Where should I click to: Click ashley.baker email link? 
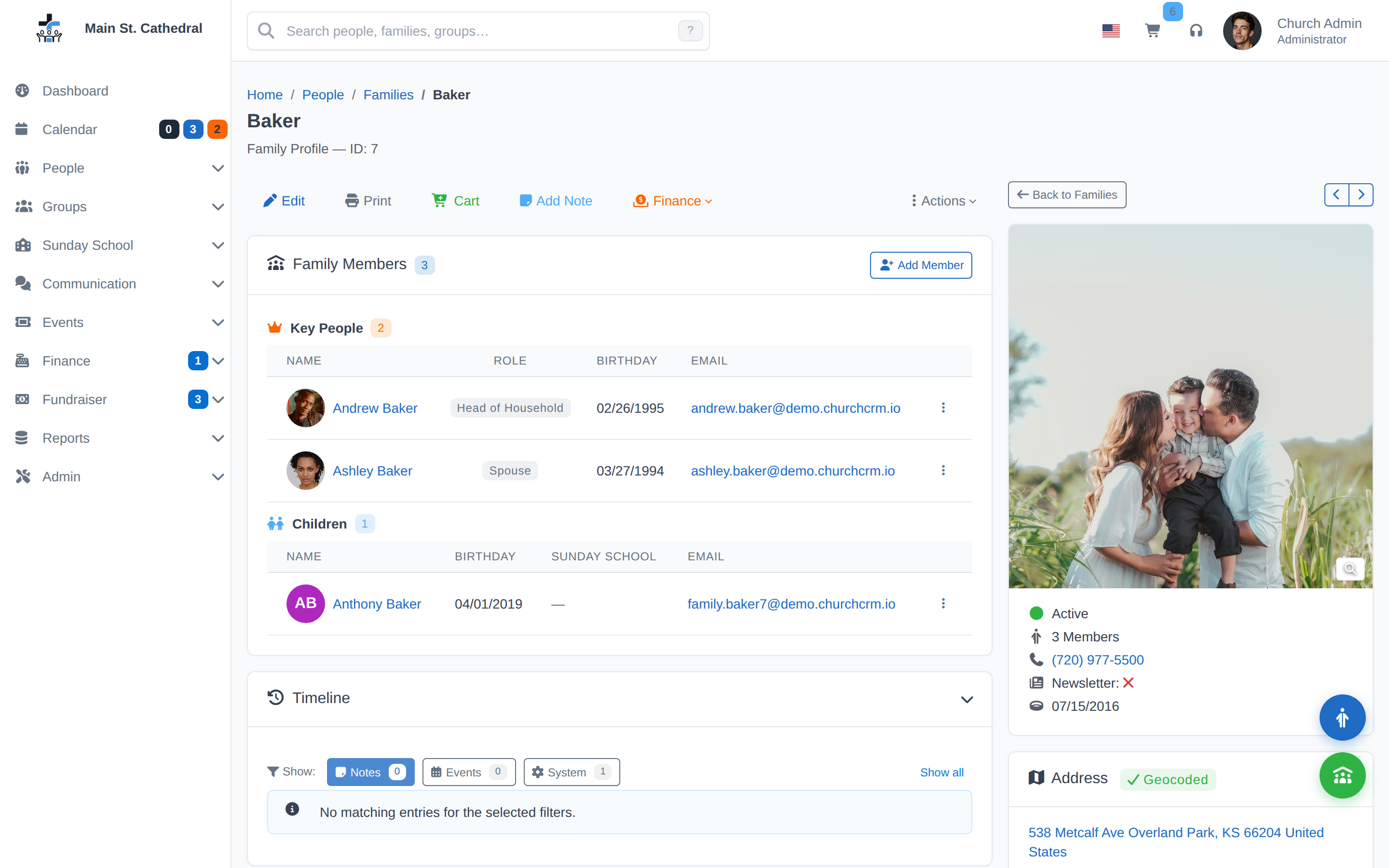[x=793, y=471]
